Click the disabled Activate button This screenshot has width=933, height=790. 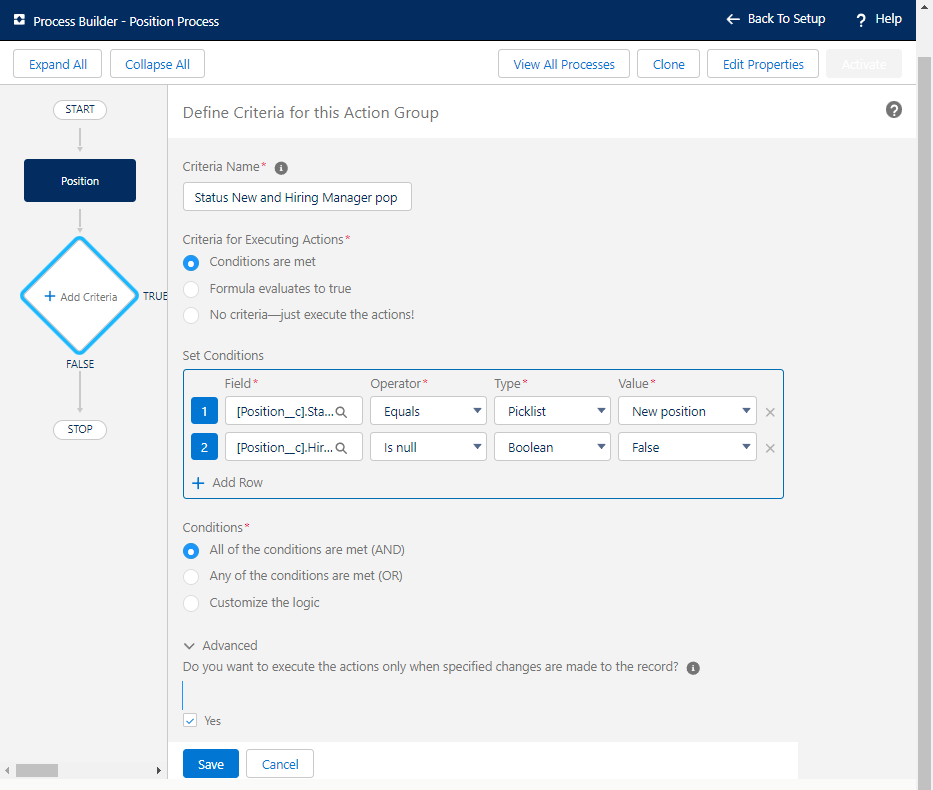pyautogui.click(x=863, y=64)
